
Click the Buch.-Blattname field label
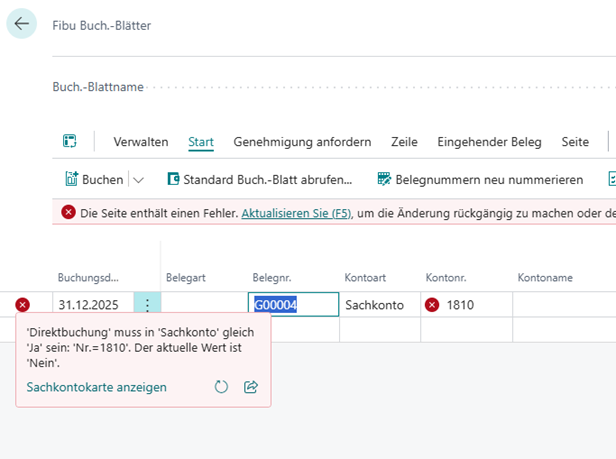98,86
